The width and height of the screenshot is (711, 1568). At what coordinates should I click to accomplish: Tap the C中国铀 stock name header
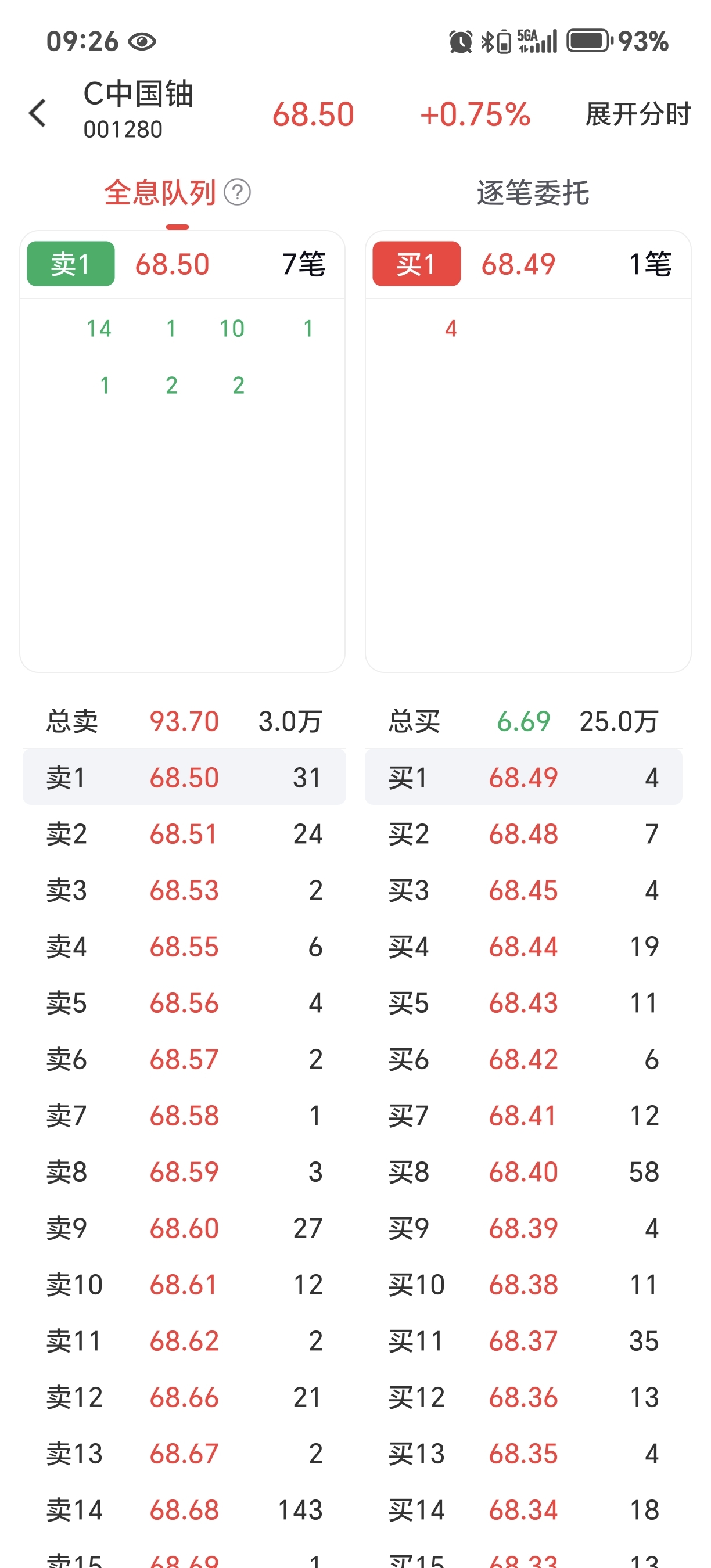point(138,94)
